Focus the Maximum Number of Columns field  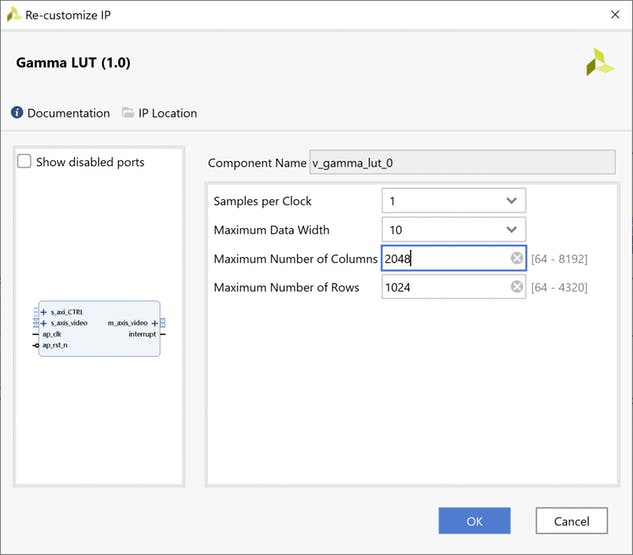445,258
